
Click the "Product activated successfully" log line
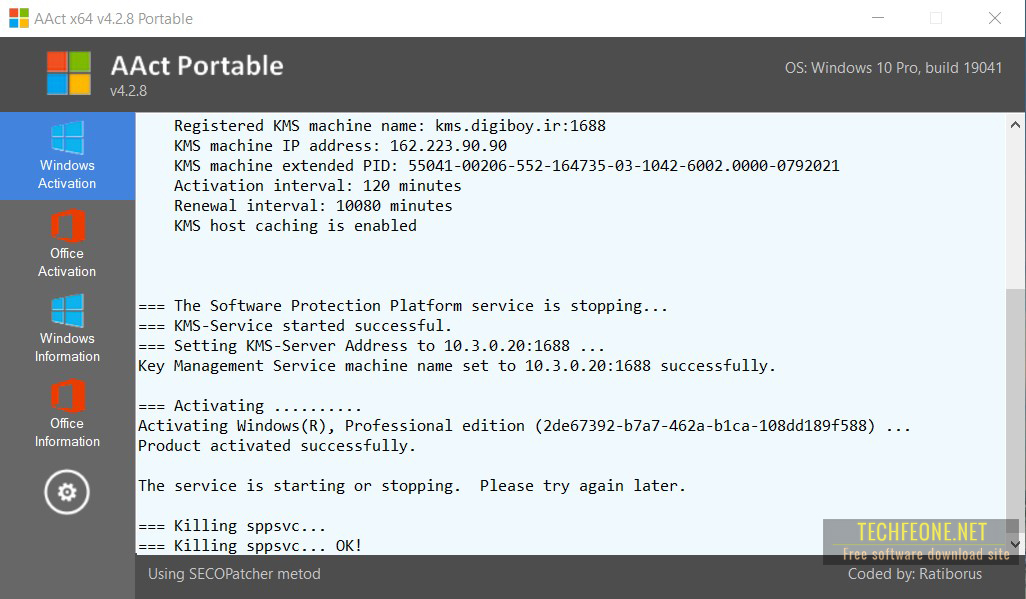[277, 446]
